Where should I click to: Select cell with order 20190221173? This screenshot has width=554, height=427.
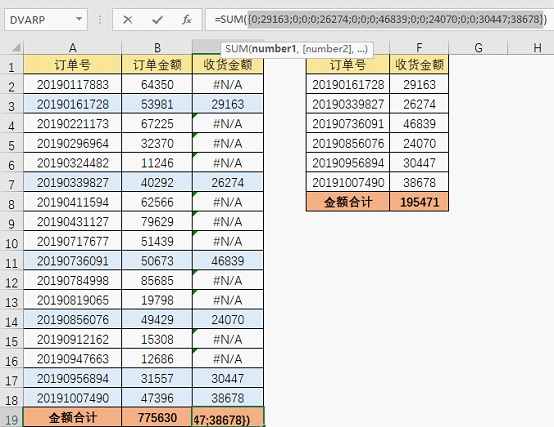tap(72, 124)
